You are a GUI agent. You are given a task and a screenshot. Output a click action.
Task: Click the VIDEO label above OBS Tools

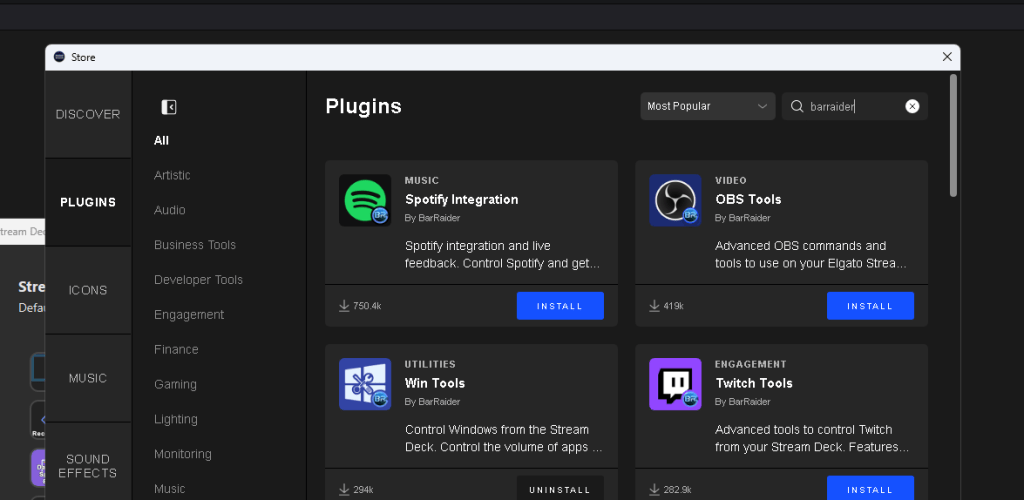click(731, 181)
